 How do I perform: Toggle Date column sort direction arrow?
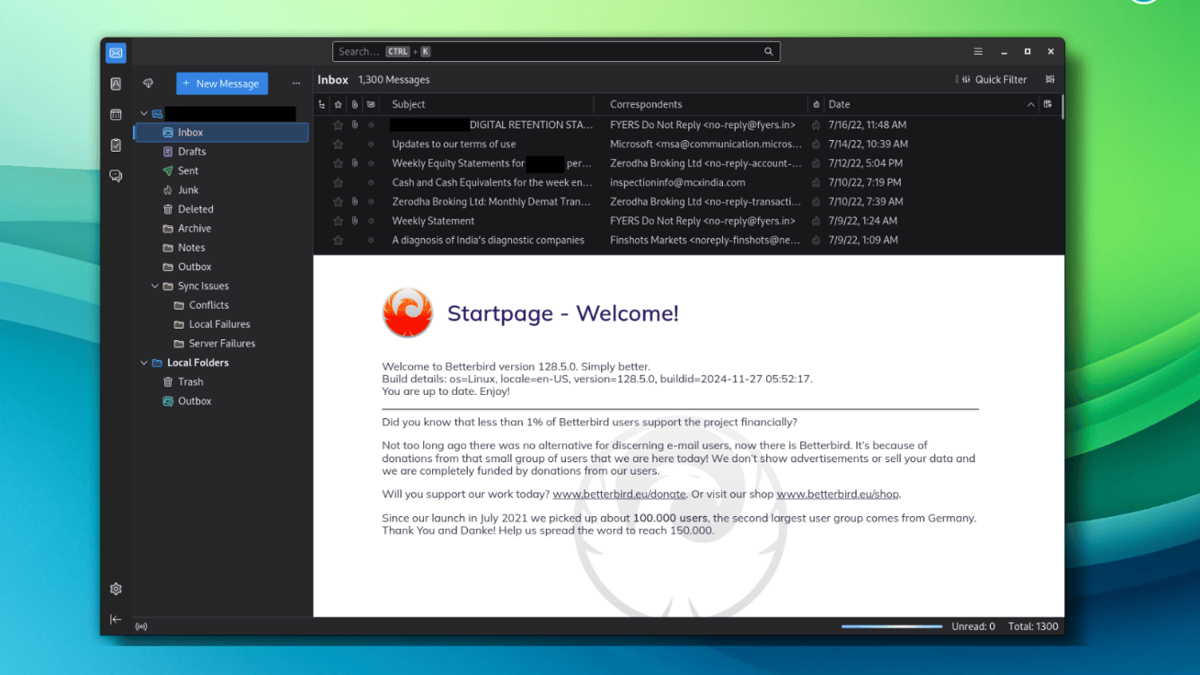[x=1031, y=104]
